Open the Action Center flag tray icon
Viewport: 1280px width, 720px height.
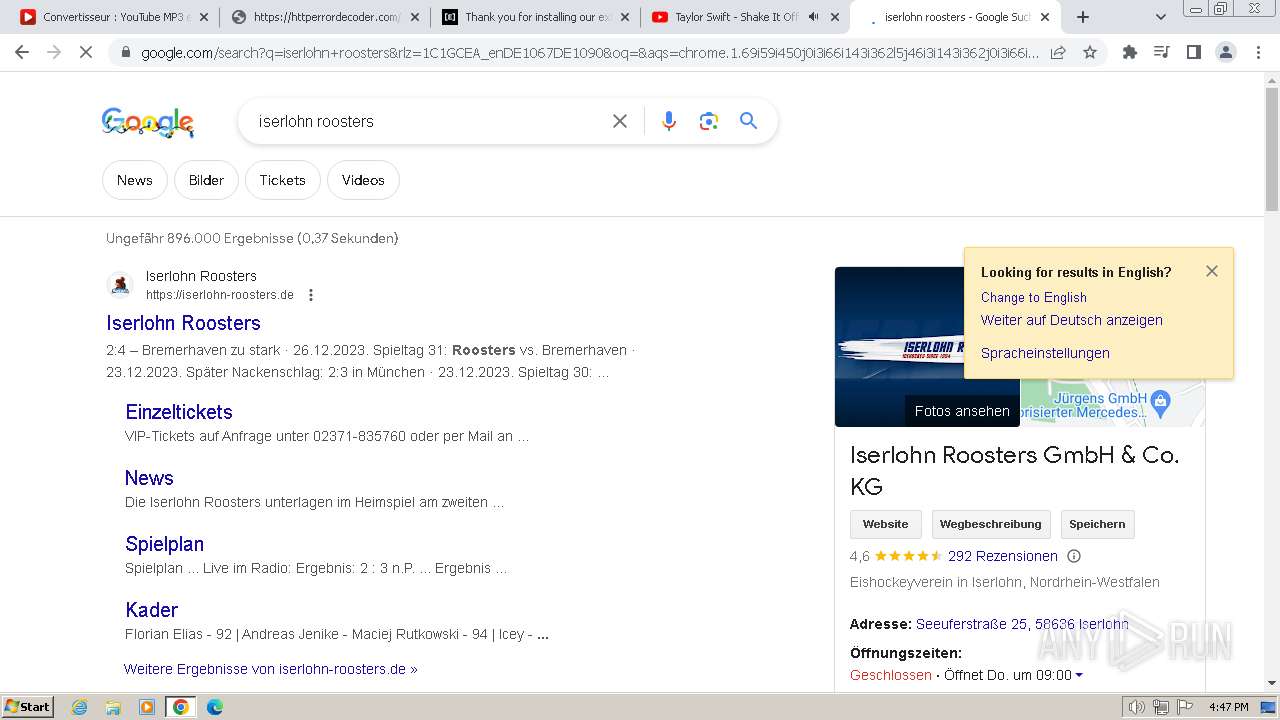(x=1185, y=707)
